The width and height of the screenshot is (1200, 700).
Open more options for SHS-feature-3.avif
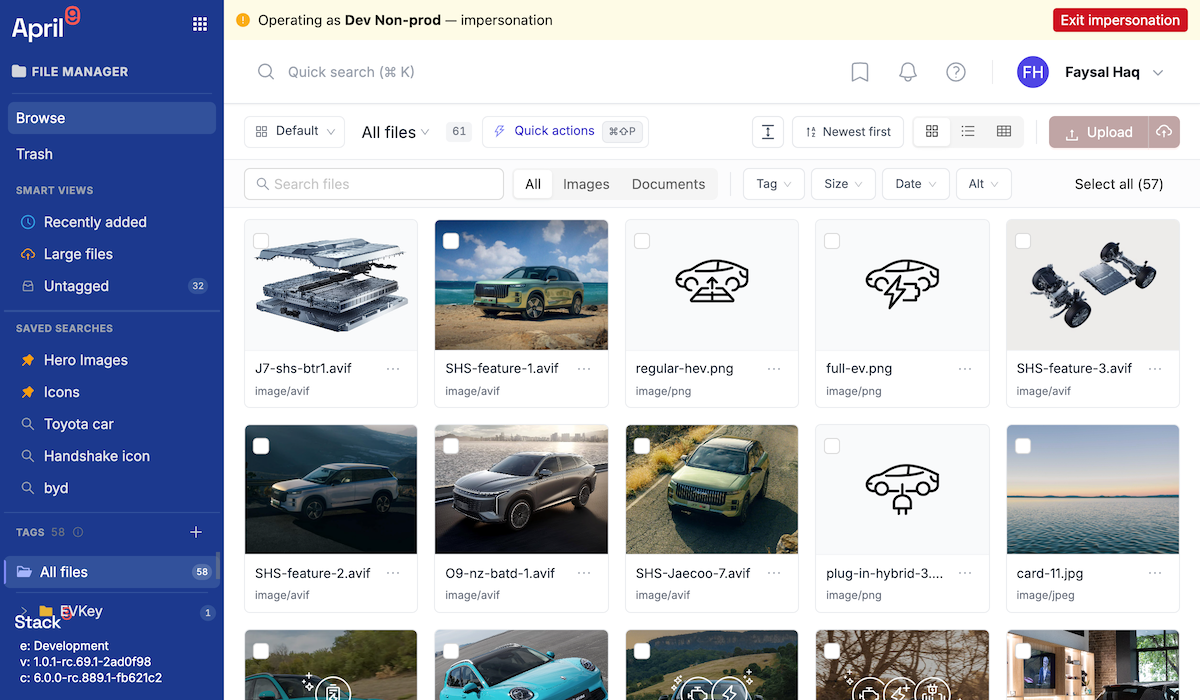pyautogui.click(x=1155, y=369)
